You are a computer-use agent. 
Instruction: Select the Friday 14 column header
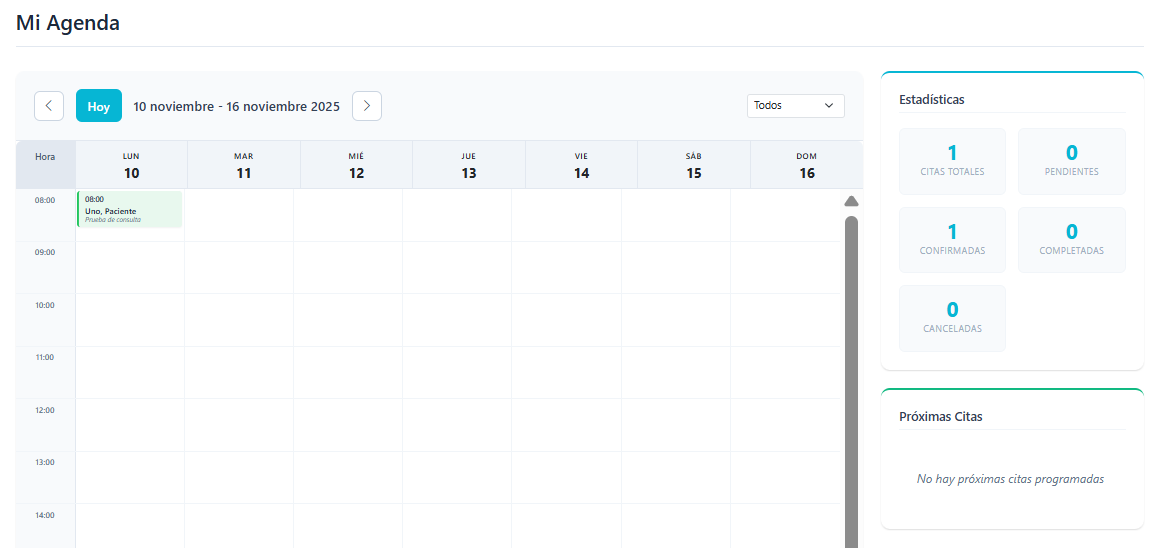point(581,165)
